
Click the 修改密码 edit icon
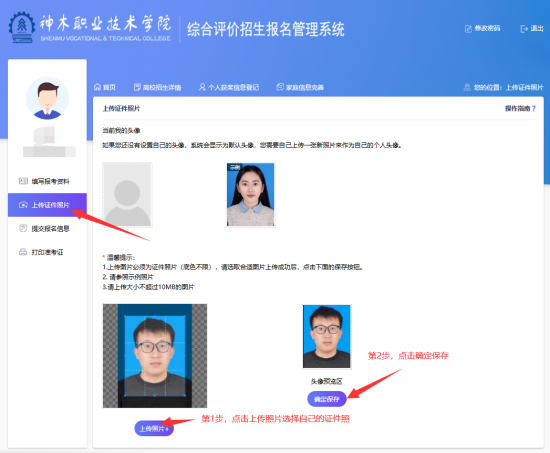(x=468, y=29)
